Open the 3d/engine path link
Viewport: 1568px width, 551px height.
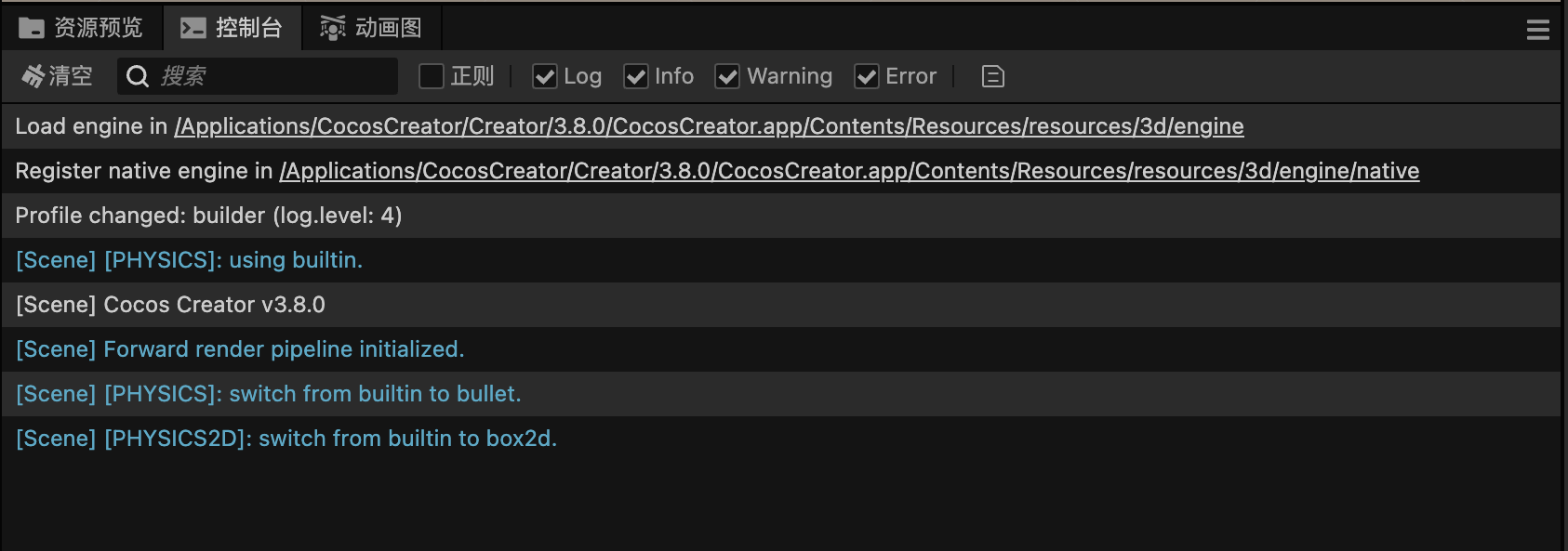[x=709, y=126]
